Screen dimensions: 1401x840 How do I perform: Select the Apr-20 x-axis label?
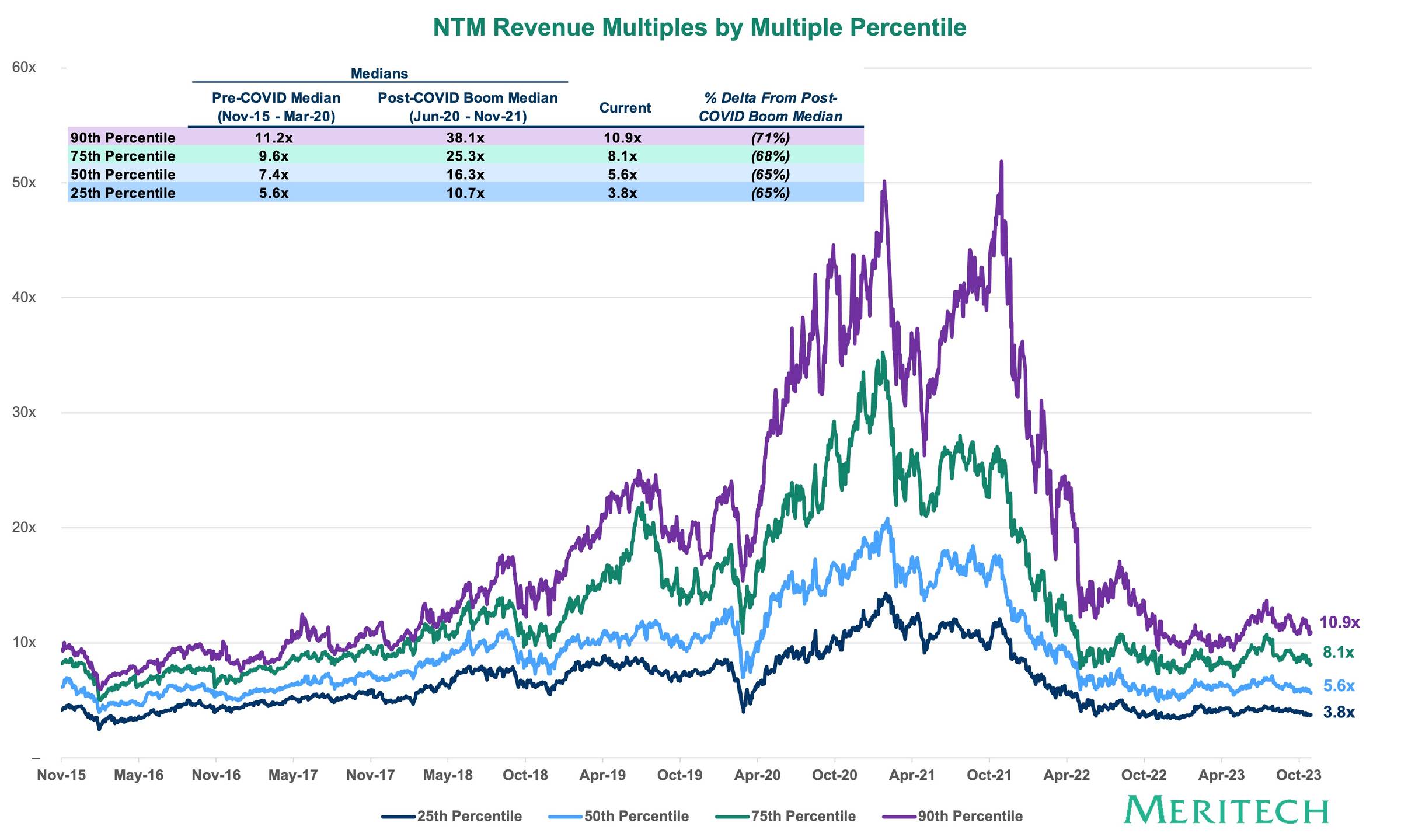tap(757, 775)
